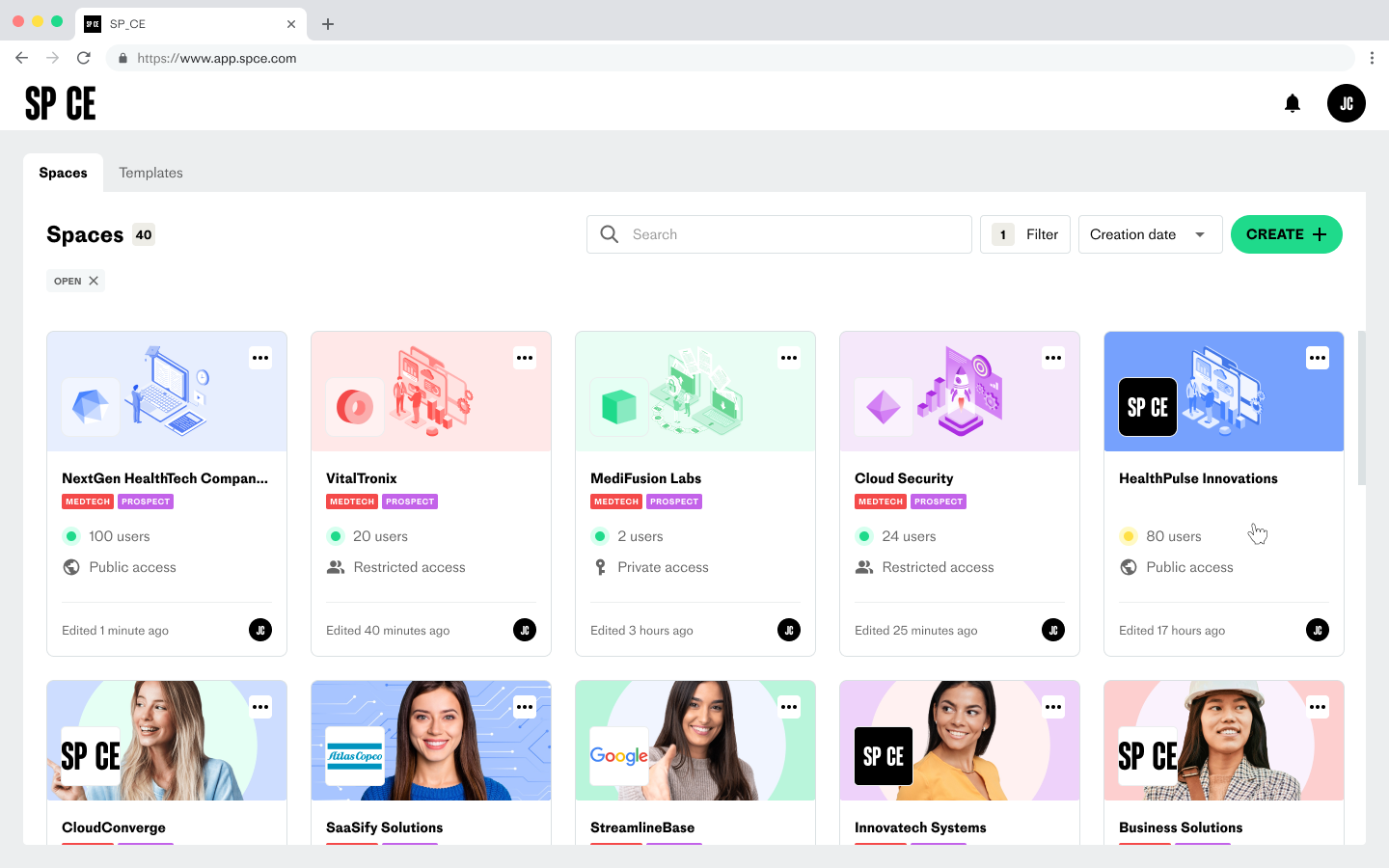Open the Filter panel
Viewport: 1389px width, 868px height.
click(x=1025, y=234)
